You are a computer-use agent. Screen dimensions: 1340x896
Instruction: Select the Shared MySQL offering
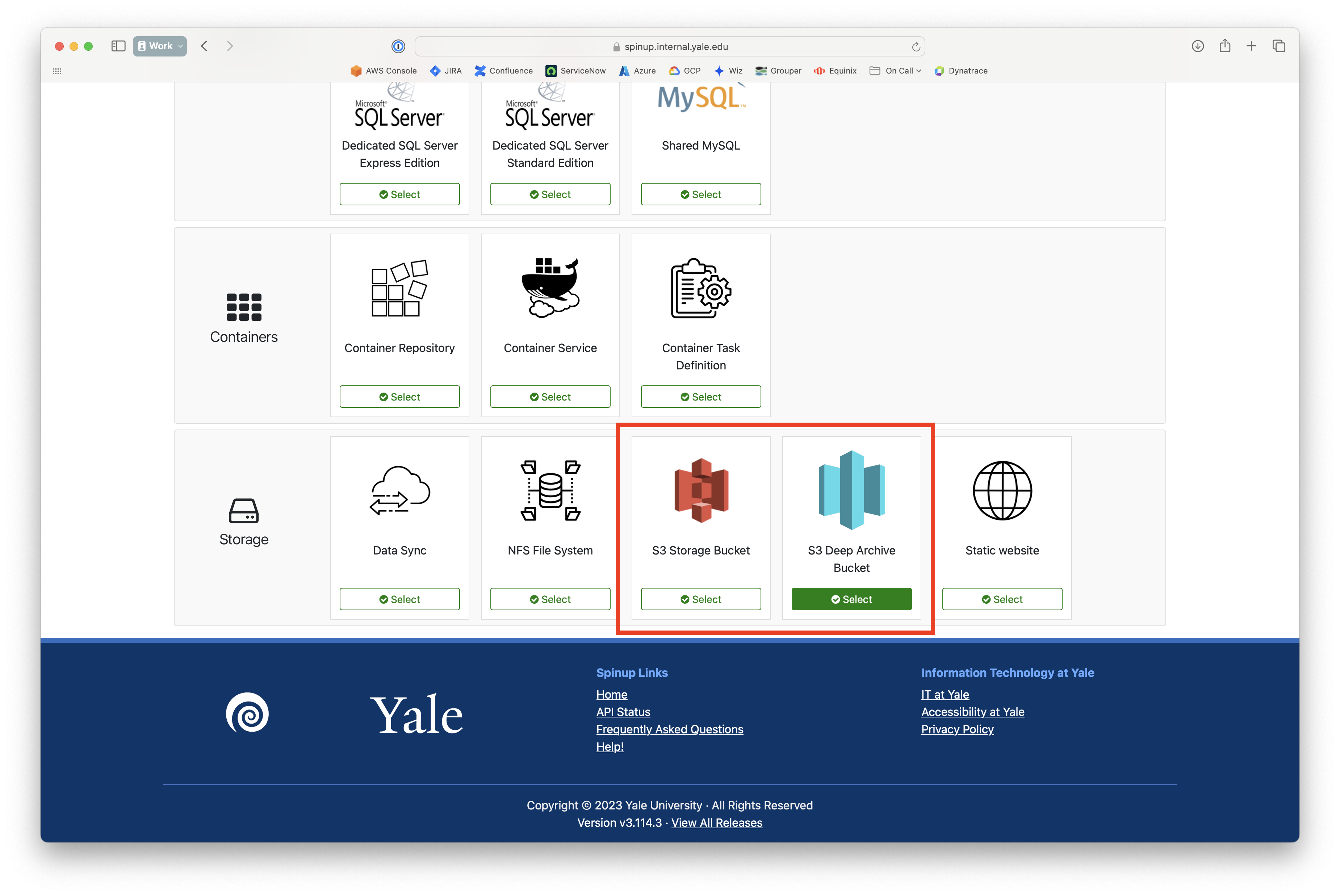click(x=700, y=194)
